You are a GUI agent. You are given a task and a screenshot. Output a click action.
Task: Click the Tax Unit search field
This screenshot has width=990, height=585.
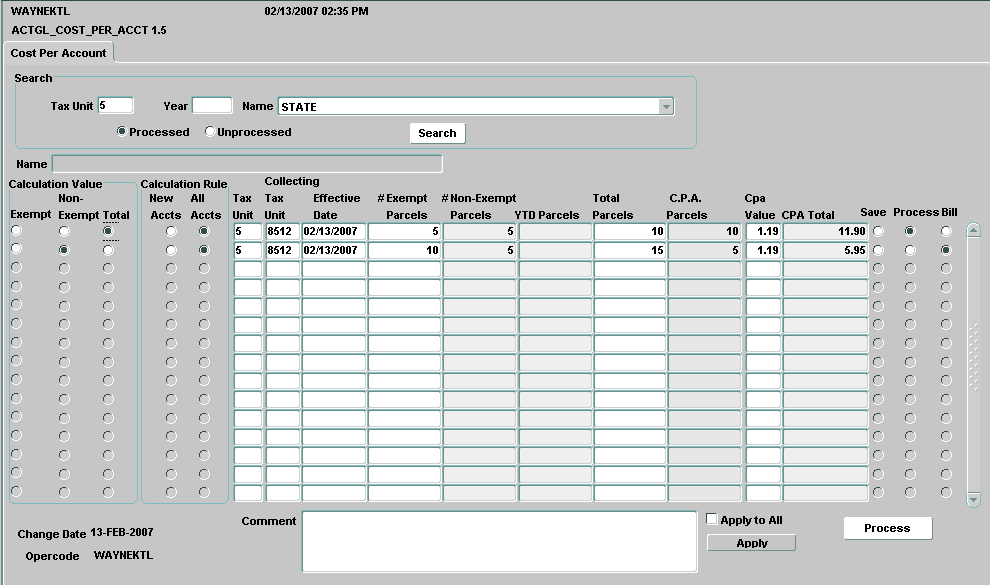coord(115,106)
